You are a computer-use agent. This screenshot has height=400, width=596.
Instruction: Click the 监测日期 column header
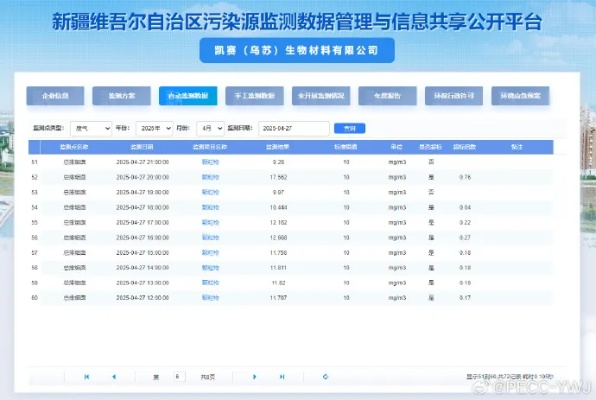click(x=142, y=147)
